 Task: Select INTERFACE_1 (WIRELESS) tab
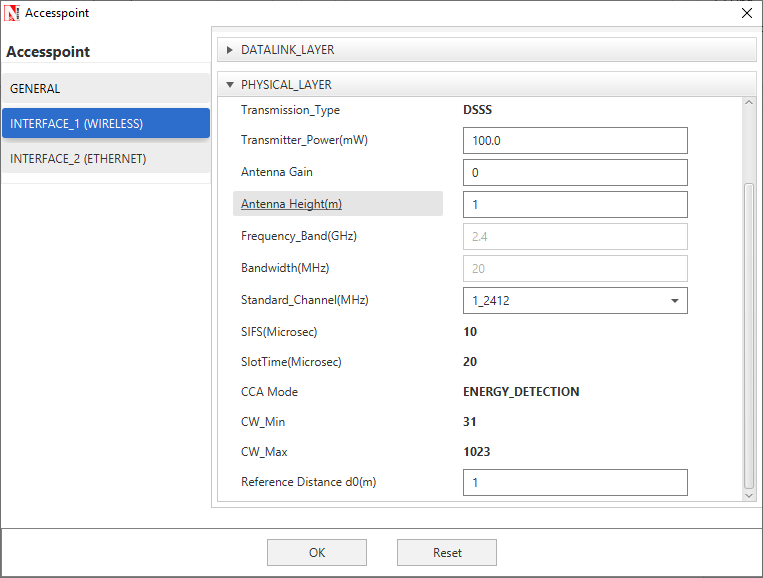pyautogui.click(x=105, y=124)
